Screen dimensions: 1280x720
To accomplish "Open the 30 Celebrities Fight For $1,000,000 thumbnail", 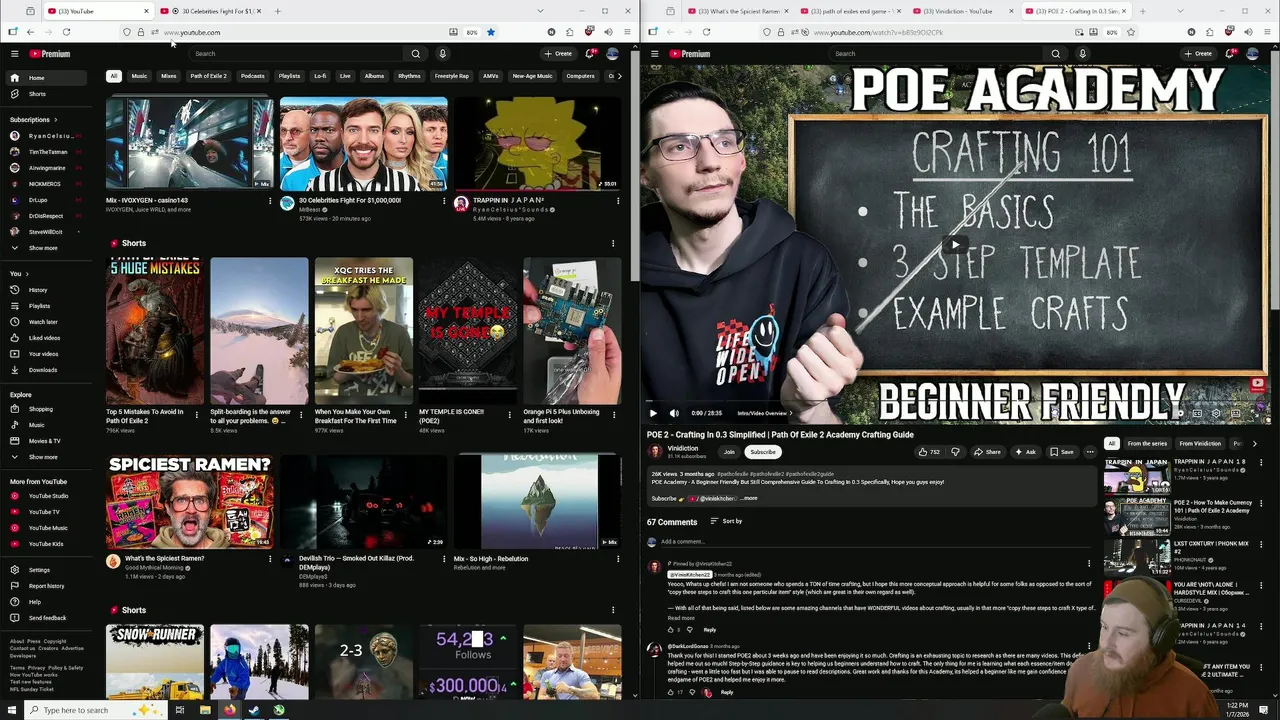I will (x=364, y=143).
